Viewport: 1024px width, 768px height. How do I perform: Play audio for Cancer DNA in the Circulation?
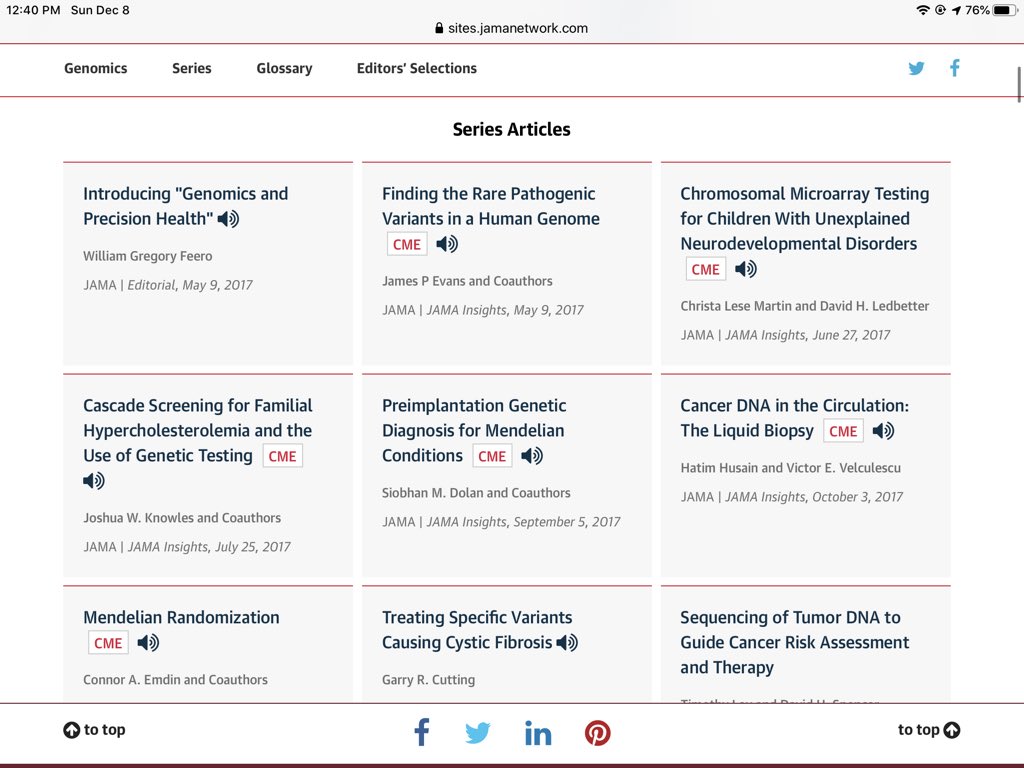click(884, 431)
